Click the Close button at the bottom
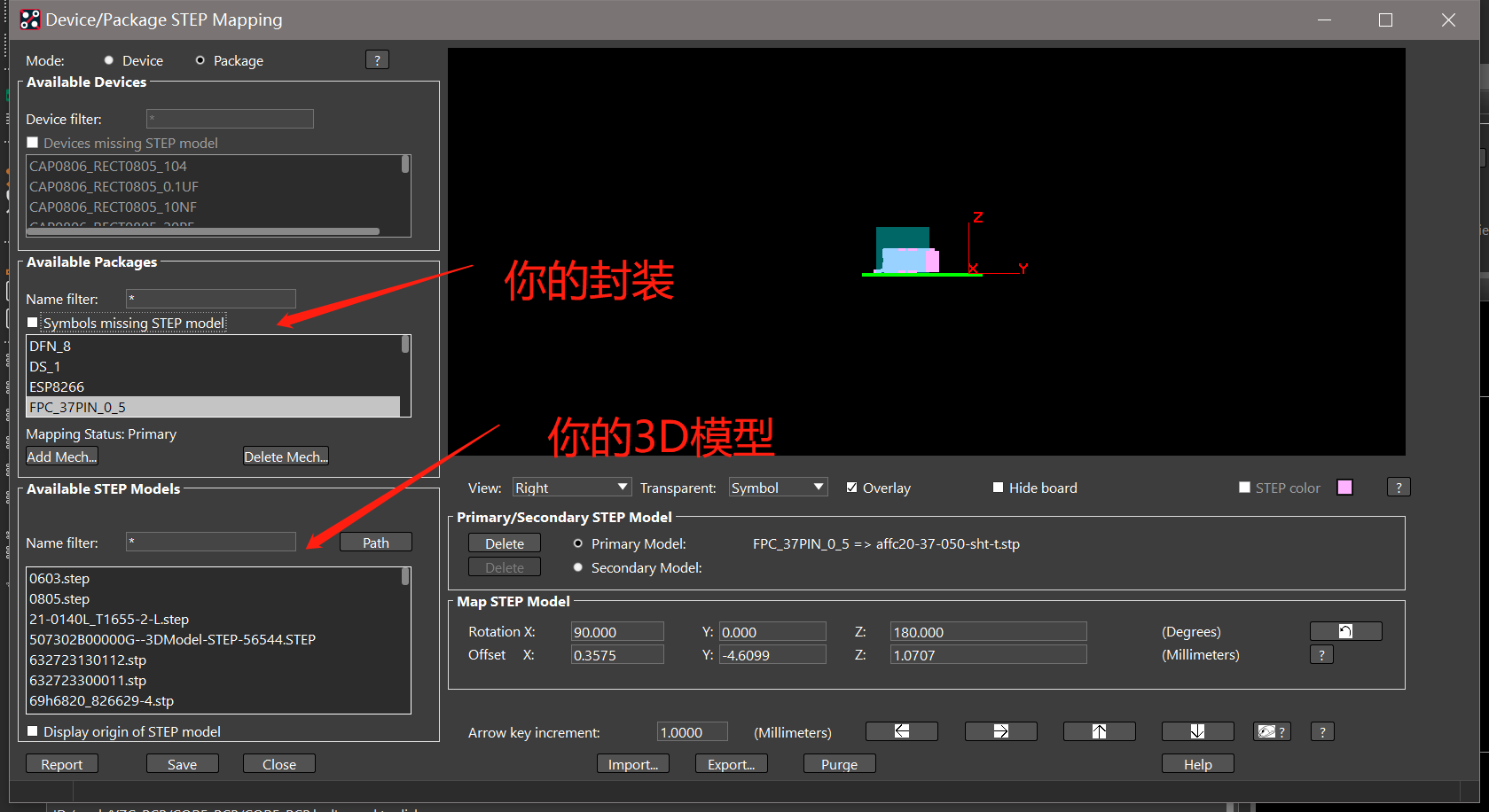1489x812 pixels. (x=279, y=763)
